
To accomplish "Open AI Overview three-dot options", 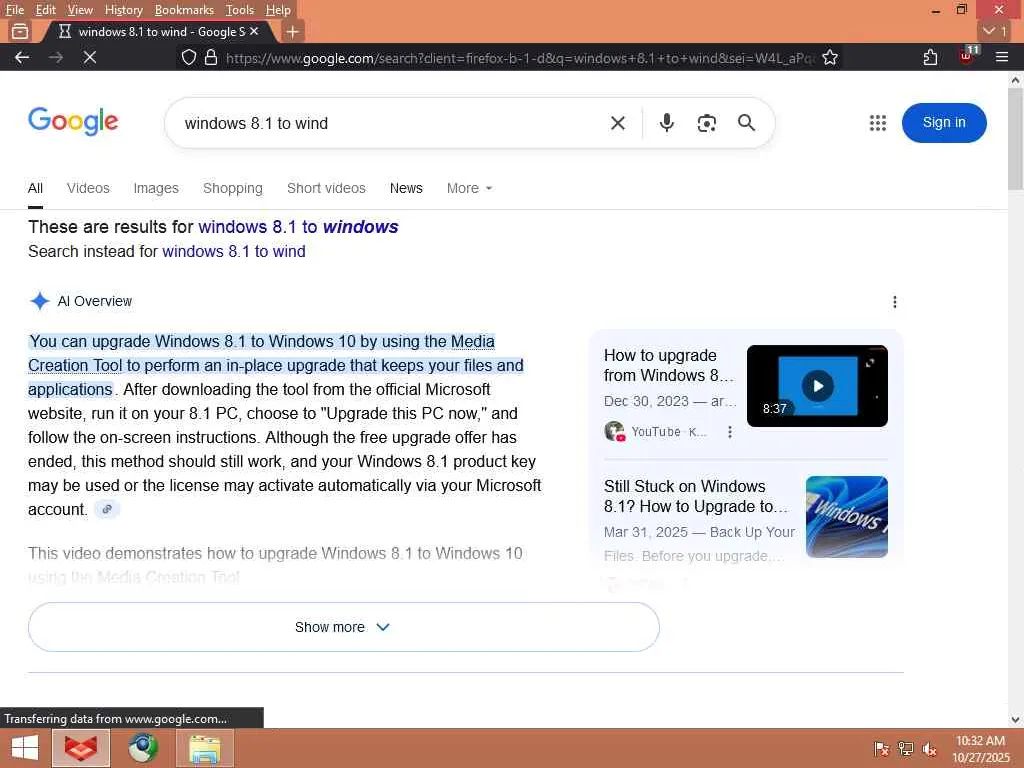I will point(895,302).
